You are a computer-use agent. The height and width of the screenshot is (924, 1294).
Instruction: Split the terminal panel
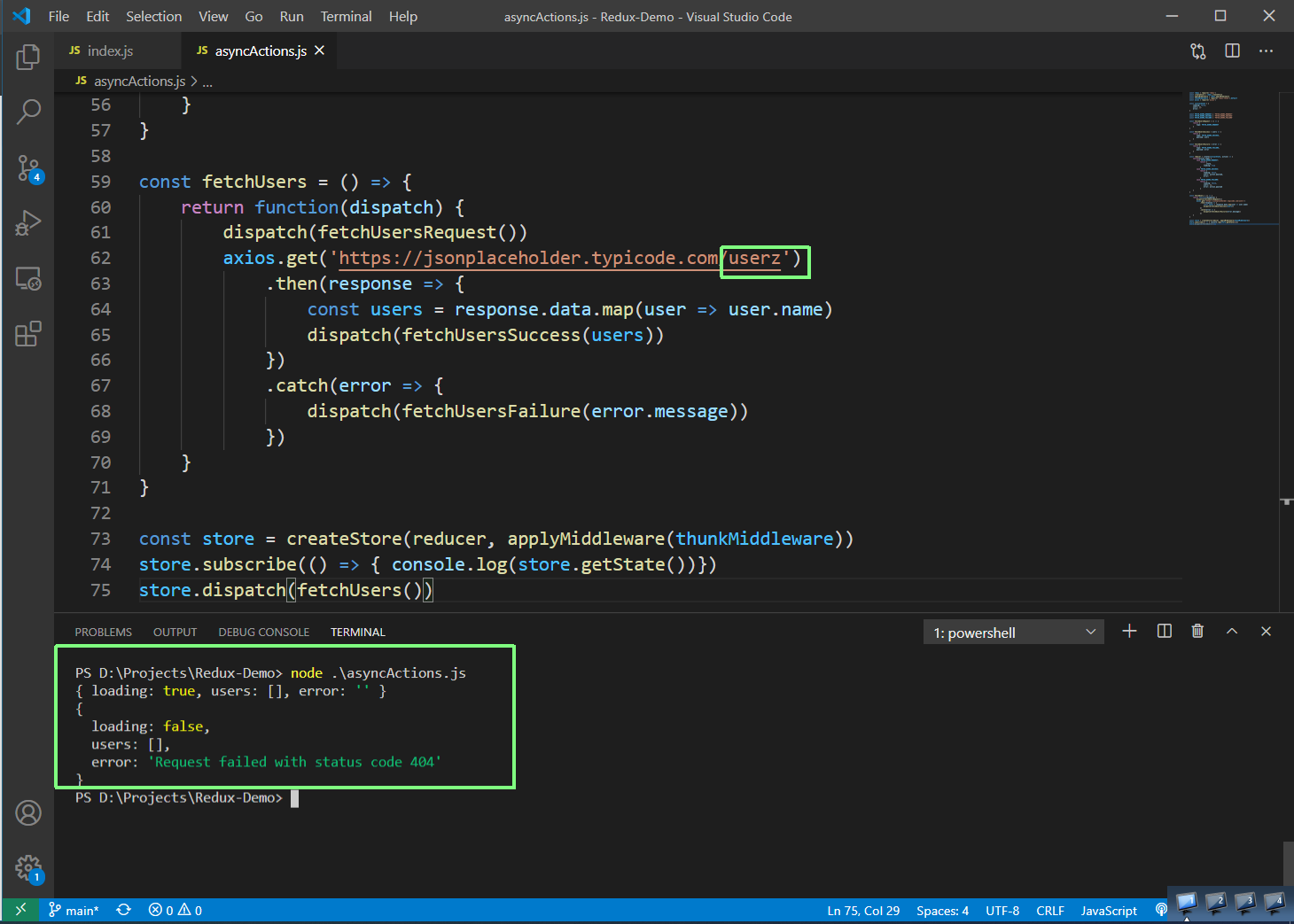[x=1165, y=631]
